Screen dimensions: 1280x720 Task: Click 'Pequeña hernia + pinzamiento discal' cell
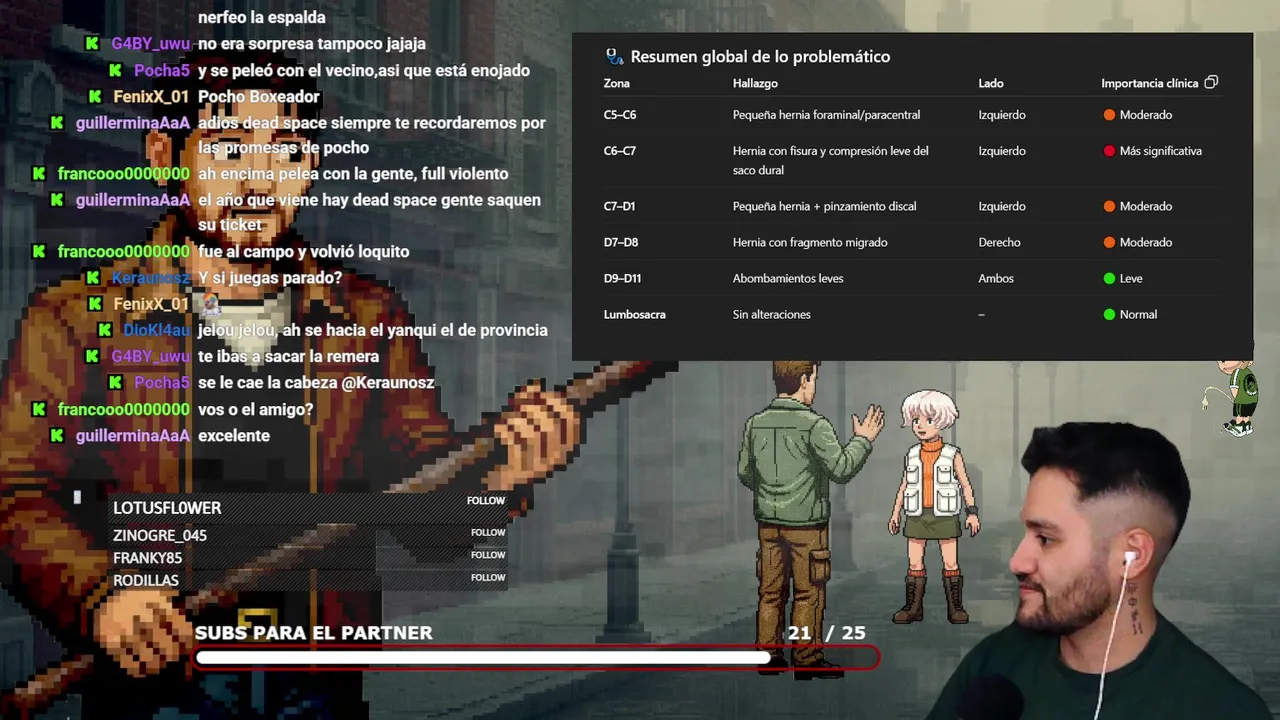(824, 206)
